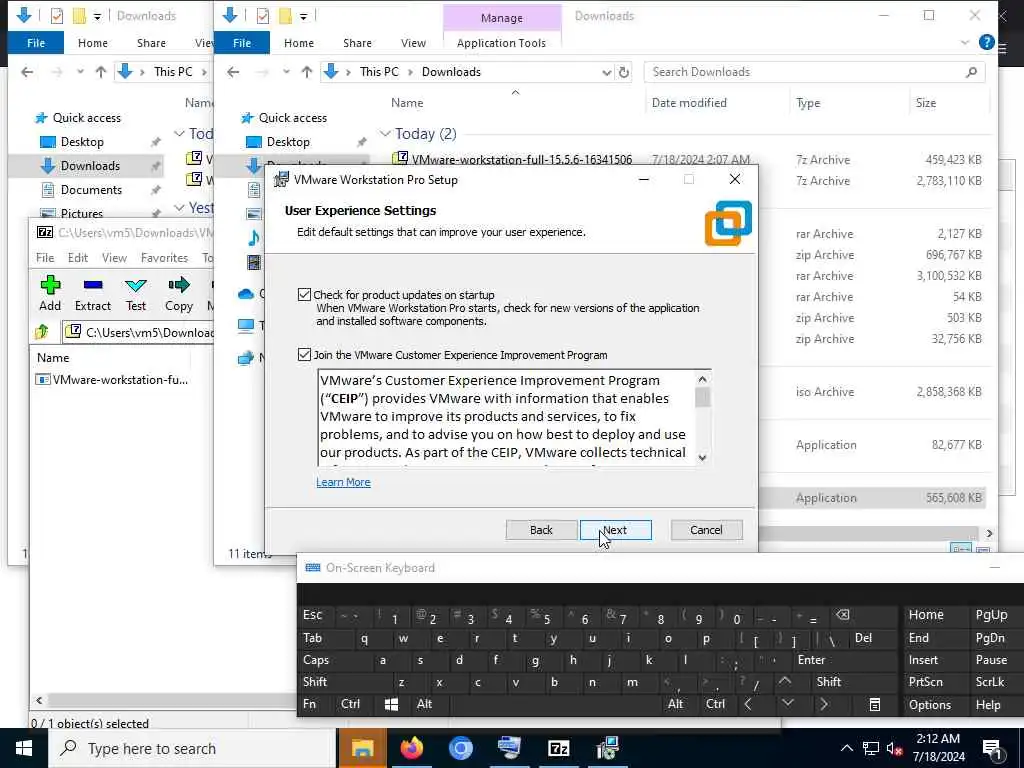Viewport: 1024px width, 768px height.
Task: Sort by Size column header
Action: coord(925,103)
